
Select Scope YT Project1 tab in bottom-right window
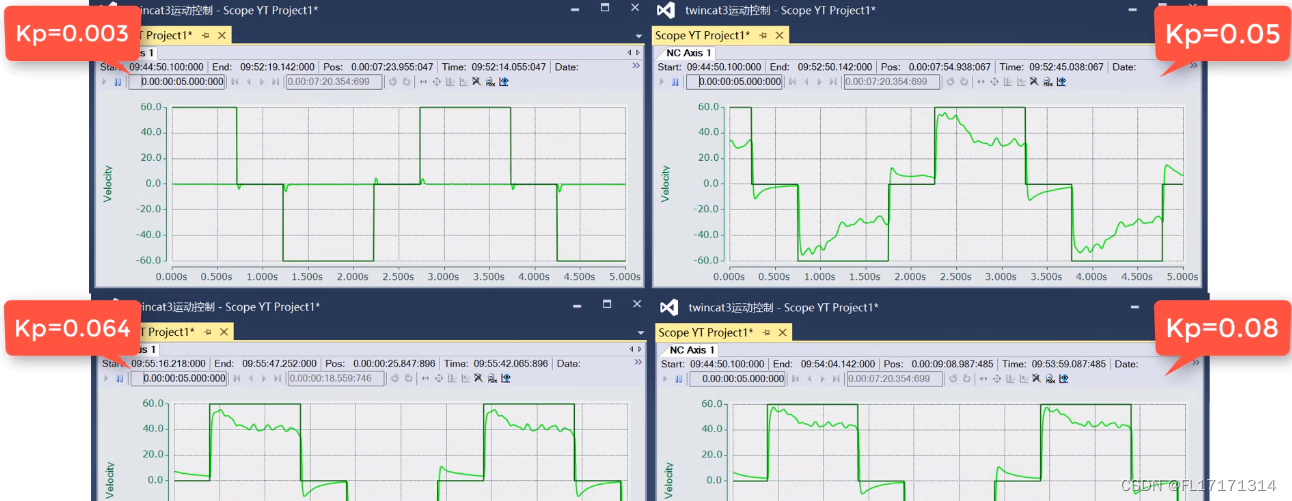(x=722, y=332)
